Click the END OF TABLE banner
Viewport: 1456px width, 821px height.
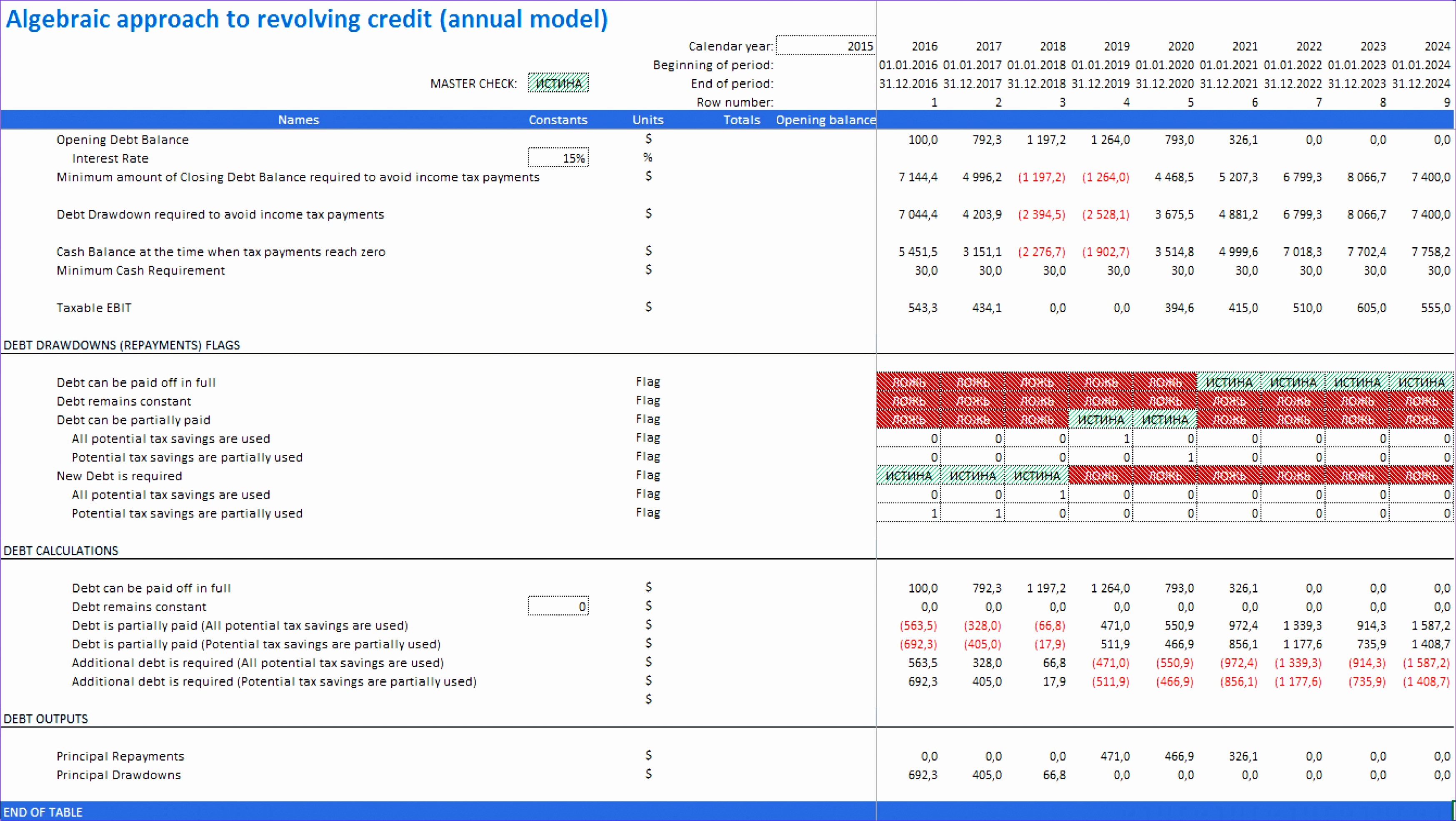click(43, 811)
